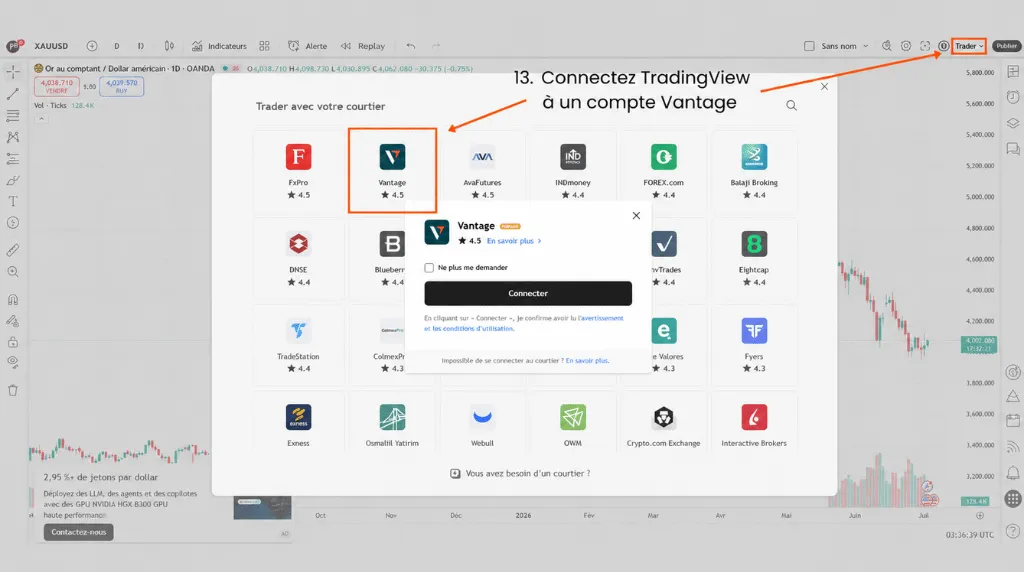Viewport: 1024px width, 572px height.
Task: Click 'Vous avez besoin d'un courtier ?'
Action: point(520,473)
